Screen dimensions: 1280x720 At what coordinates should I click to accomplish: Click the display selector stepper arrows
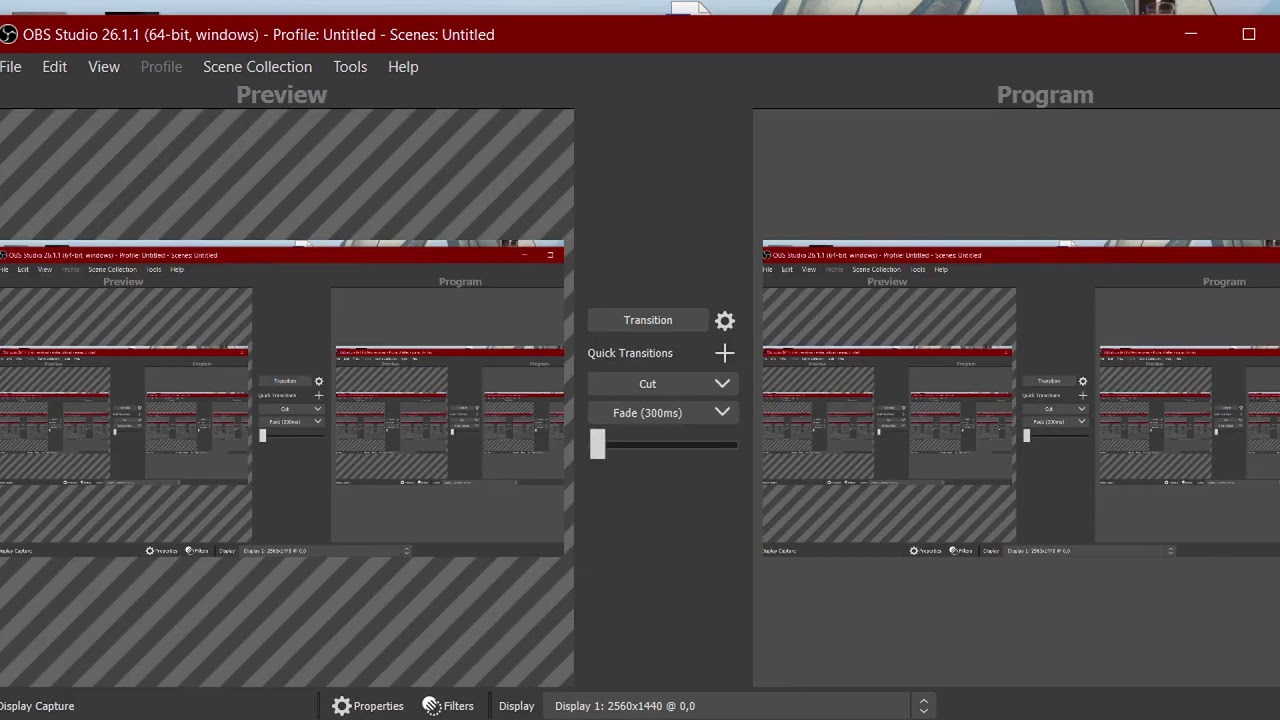[x=924, y=706]
